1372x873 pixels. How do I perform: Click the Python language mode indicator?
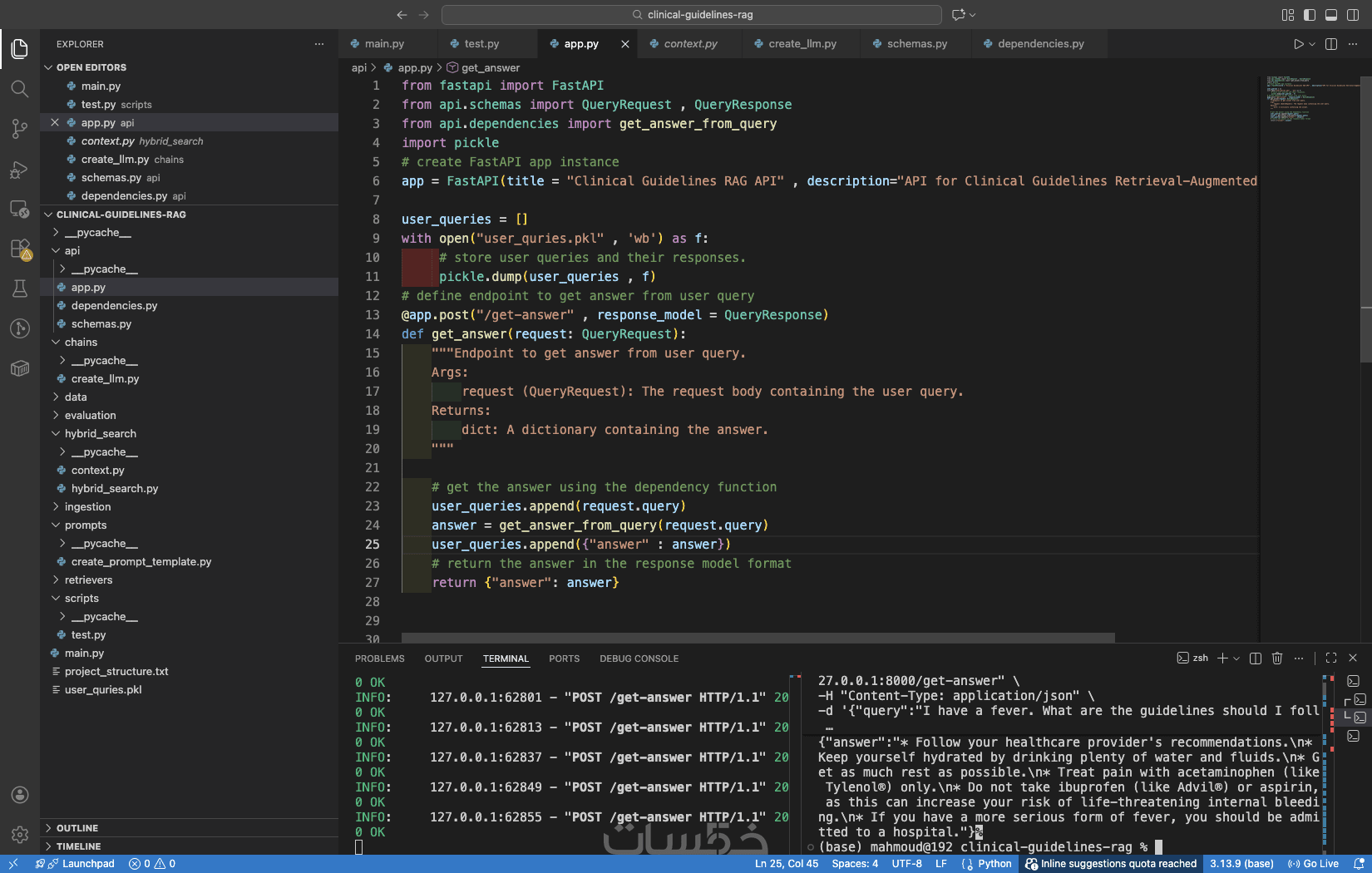click(x=994, y=864)
